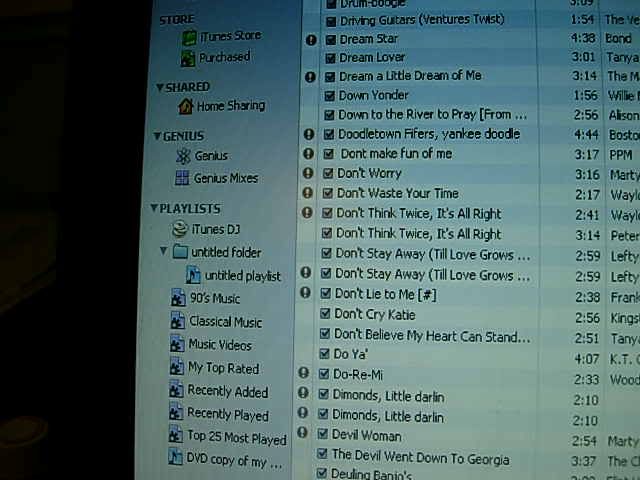Select the song Don't Lie to Me [#]
Viewport: 640px width, 480px height.
[386, 294]
